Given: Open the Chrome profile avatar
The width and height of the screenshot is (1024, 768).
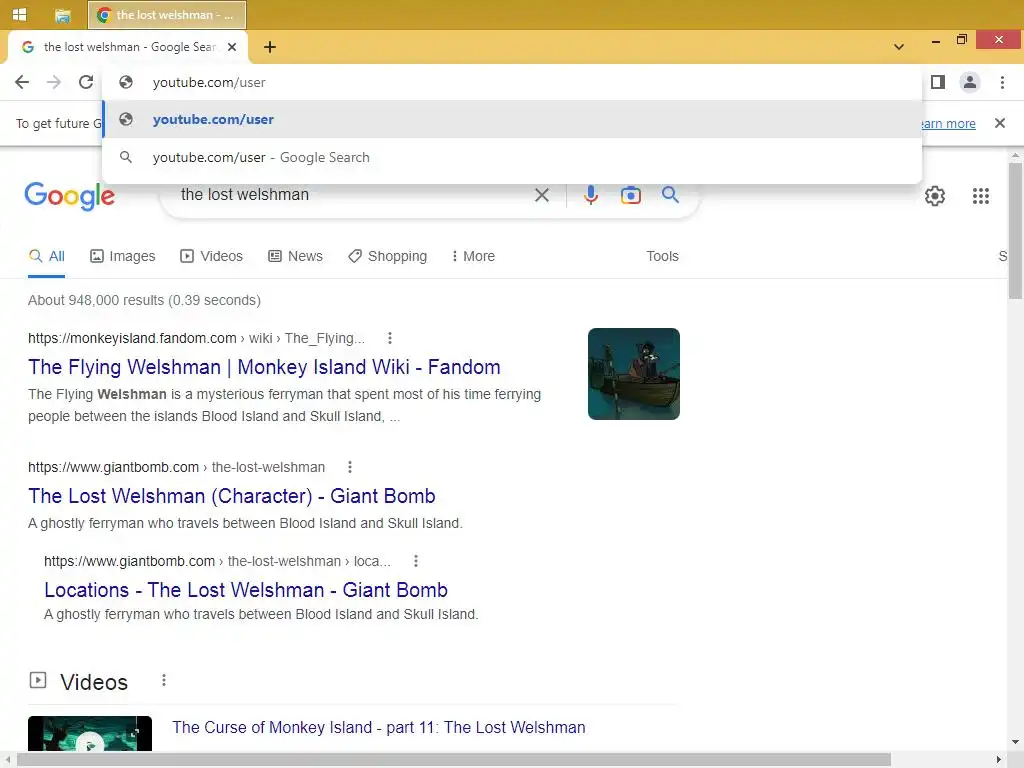Looking at the screenshot, I should tap(970, 82).
